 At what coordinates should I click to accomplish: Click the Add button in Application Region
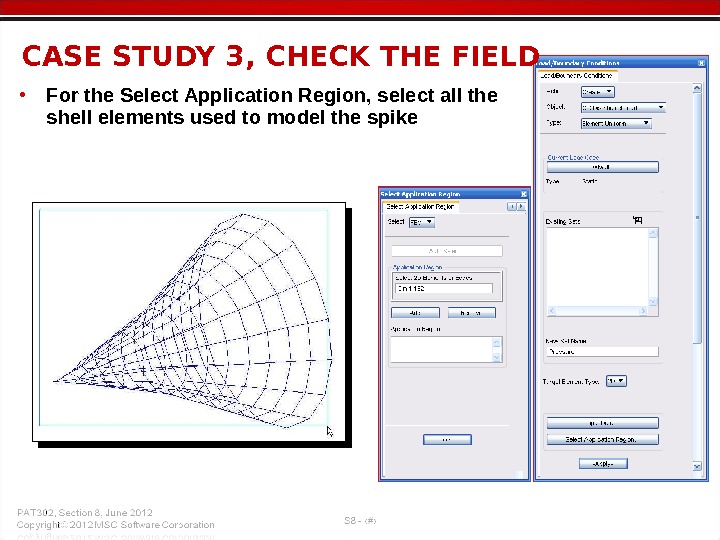(x=415, y=313)
